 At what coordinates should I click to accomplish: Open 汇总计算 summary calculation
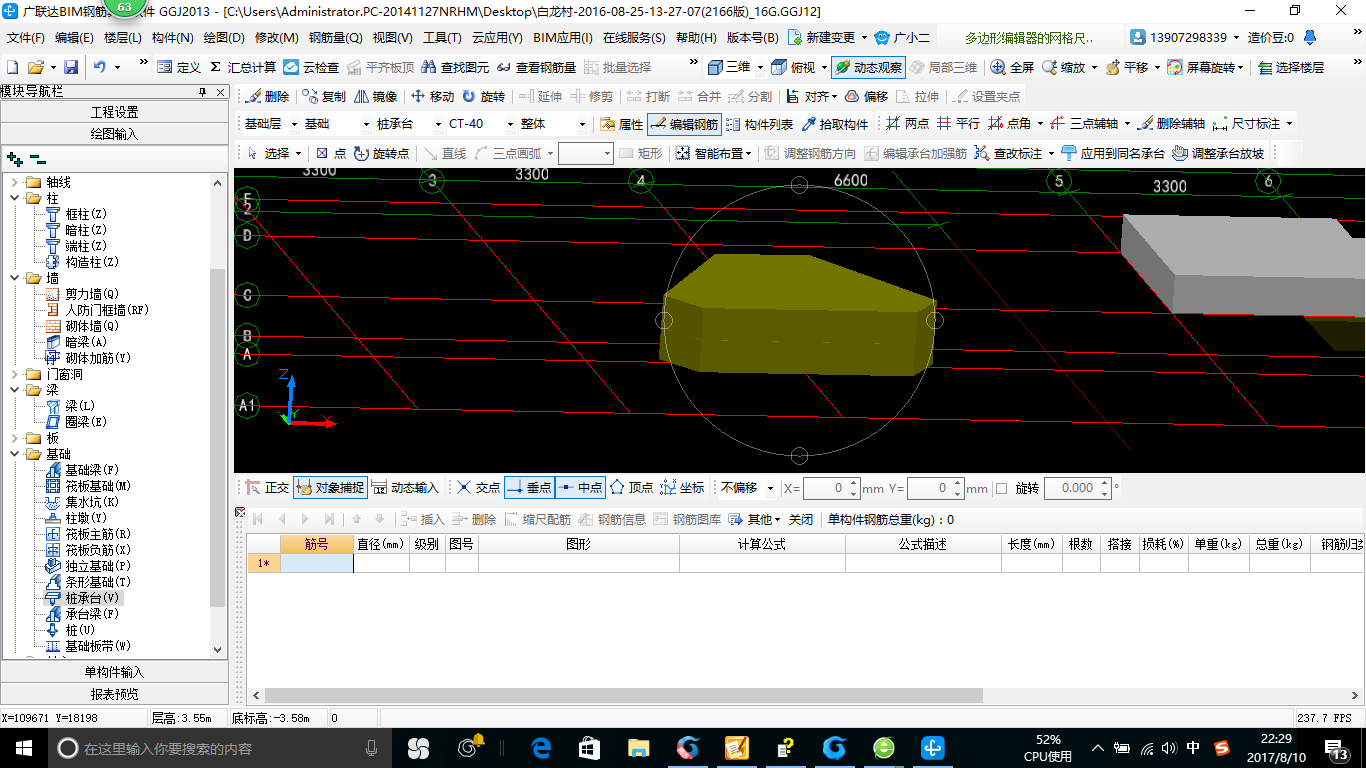pyautogui.click(x=242, y=67)
